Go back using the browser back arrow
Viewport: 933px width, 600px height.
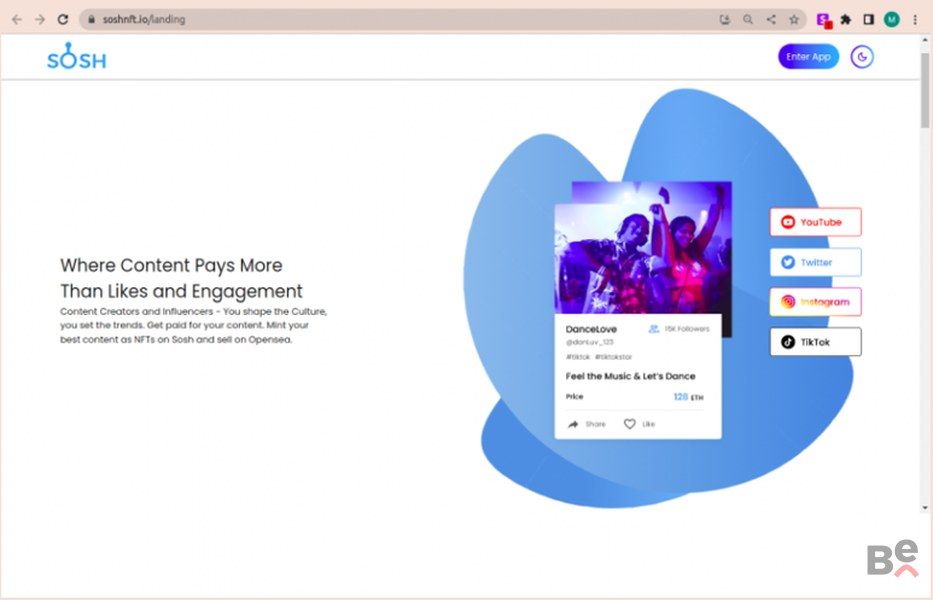(16, 19)
